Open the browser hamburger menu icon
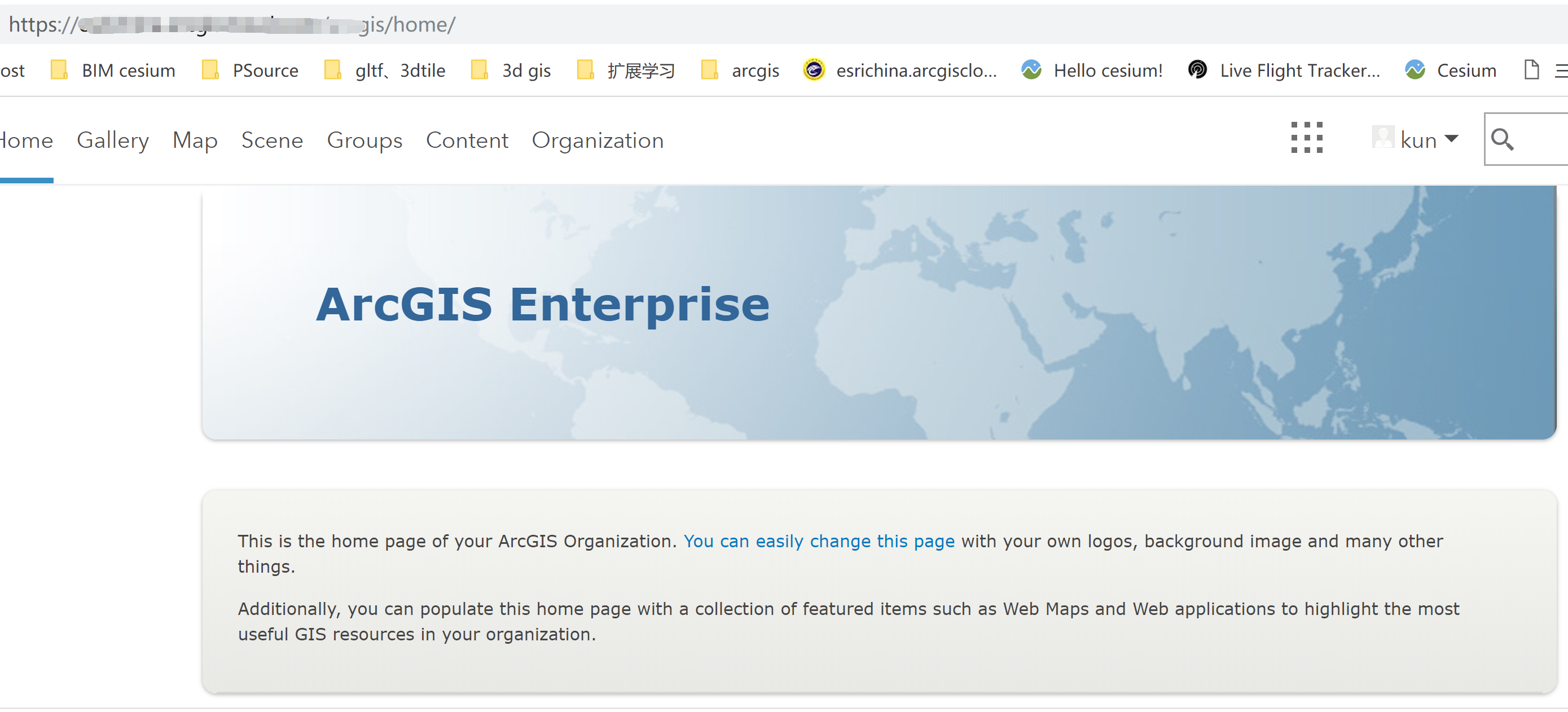 pyautogui.click(x=1562, y=70)
